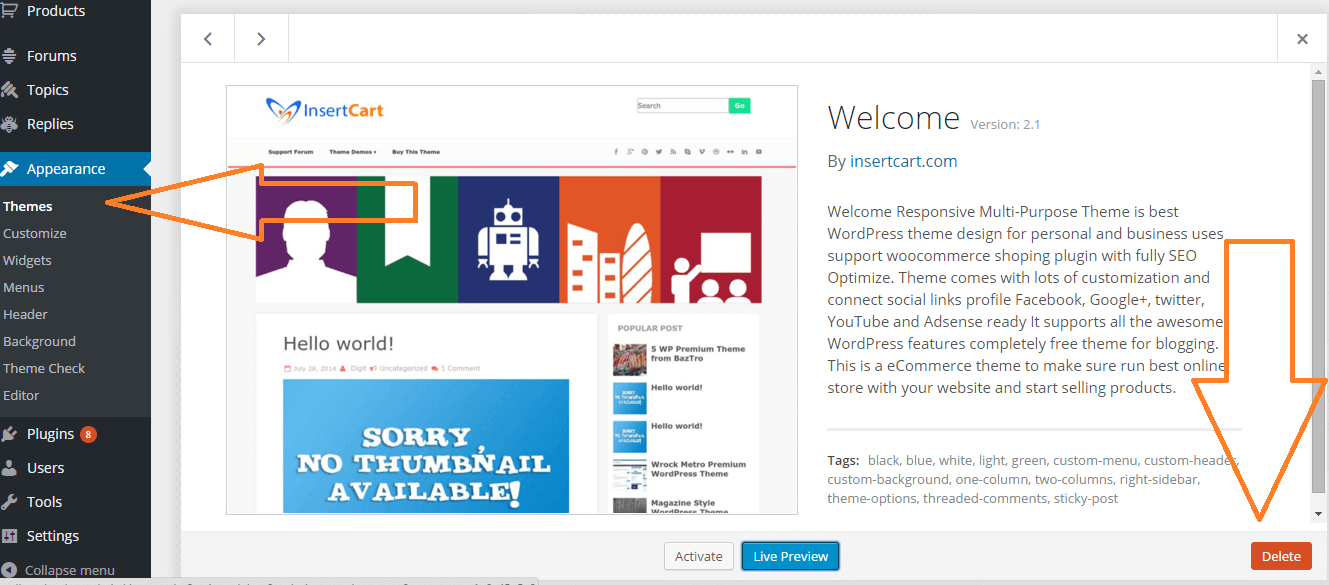1329x585 pixels.
Task: Select Widgets under Appearance
Action: (28, 260)
